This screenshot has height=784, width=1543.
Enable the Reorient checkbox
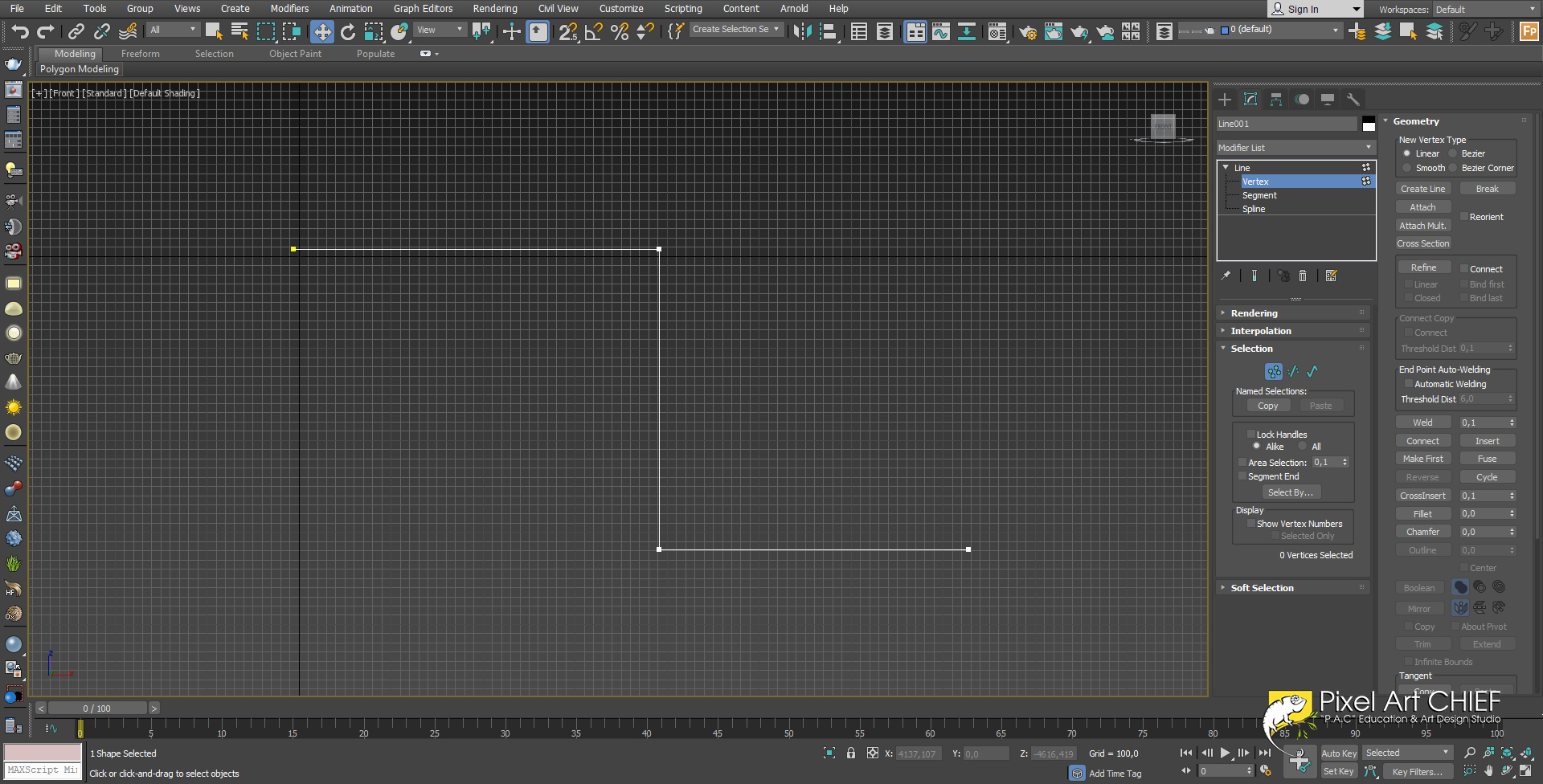point(1464,217)
